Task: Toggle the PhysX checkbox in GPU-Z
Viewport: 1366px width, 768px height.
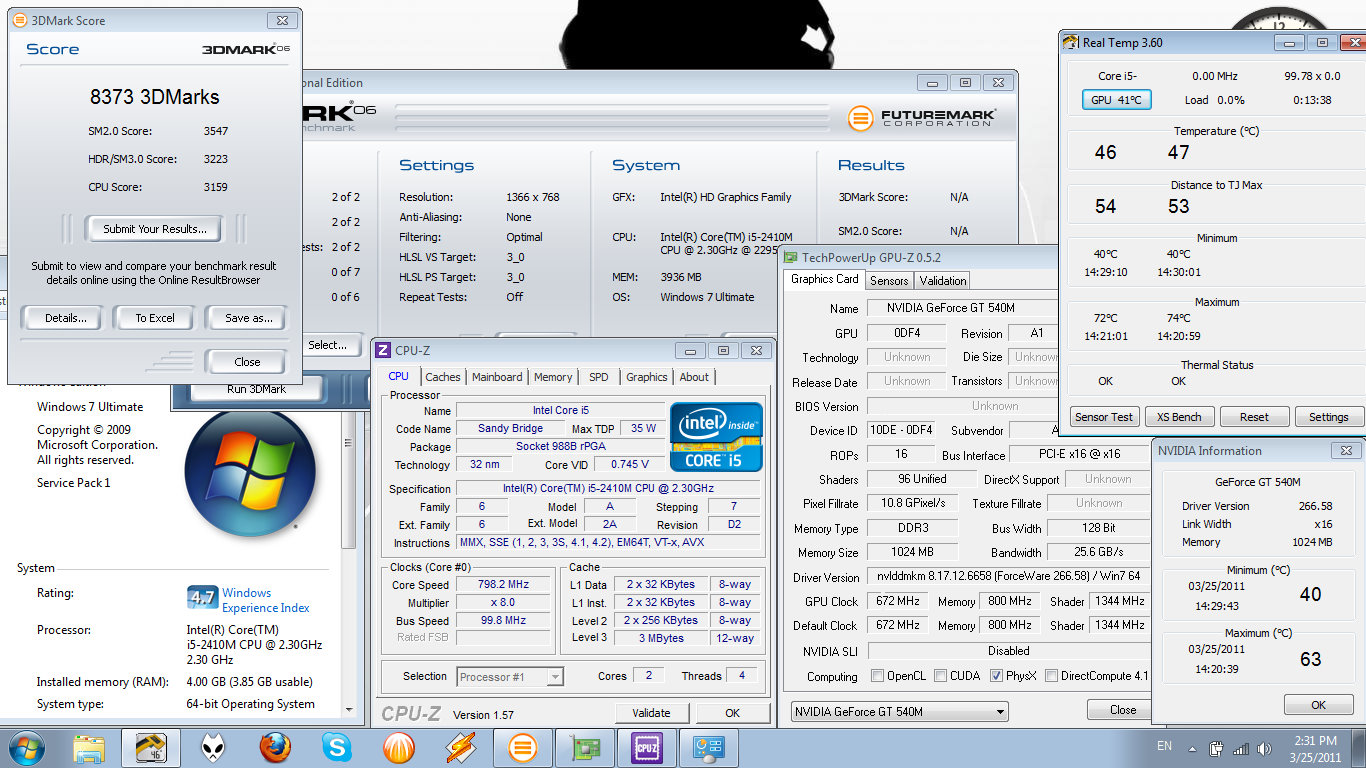Action: [996, 676]
